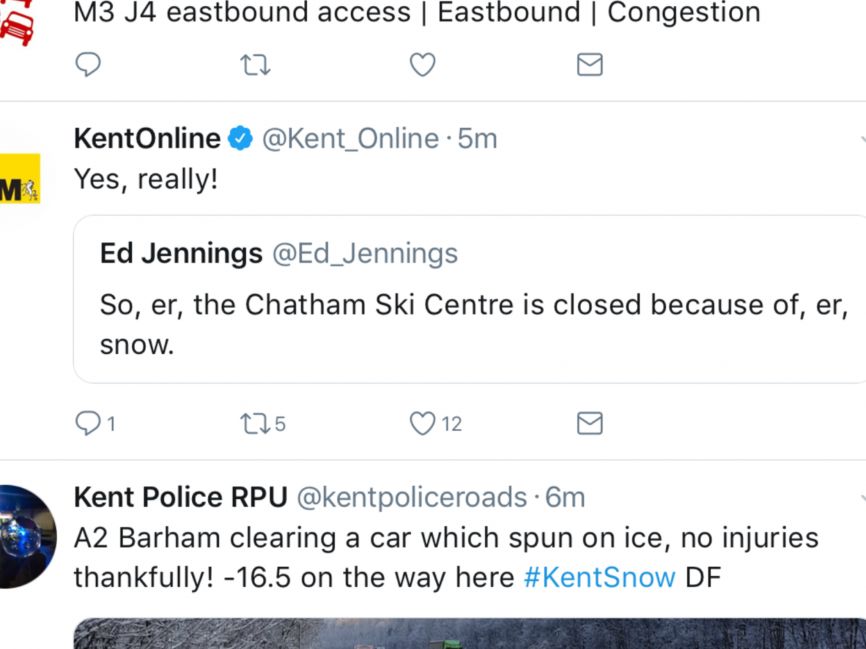Retweet KentOnline's tweet with 5 retweets
This screenshot has height=649, width=866.
tap(263, 424)
